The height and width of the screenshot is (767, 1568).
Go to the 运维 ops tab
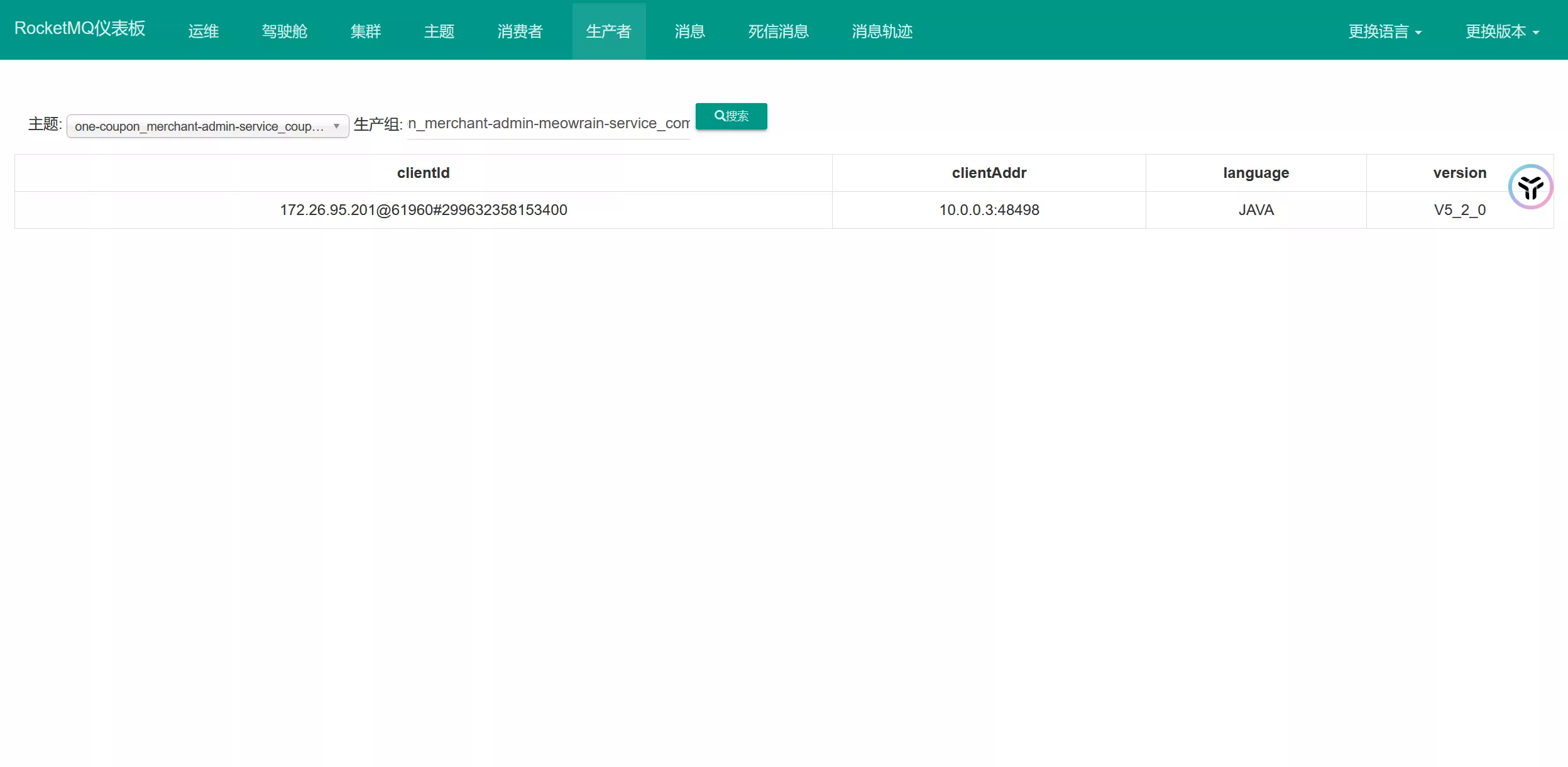(x=203, y=31)
